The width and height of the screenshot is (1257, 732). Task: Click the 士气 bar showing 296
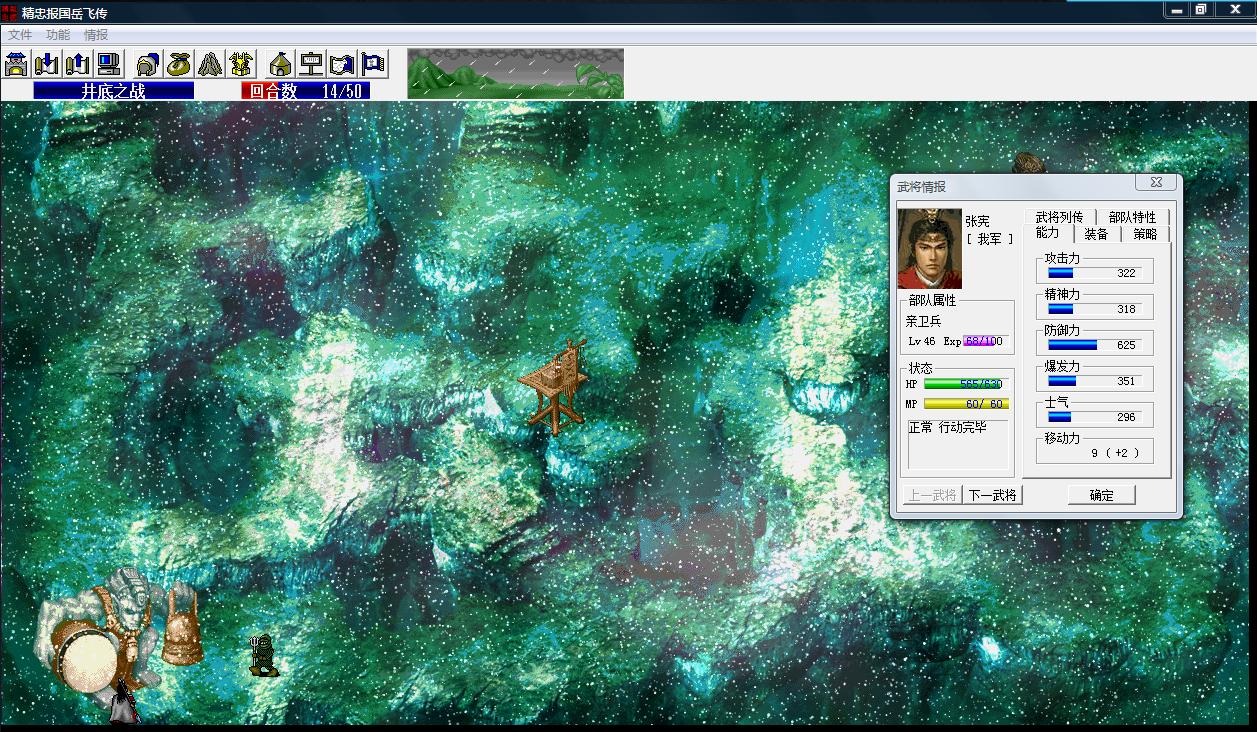[x=1093, y=416]
